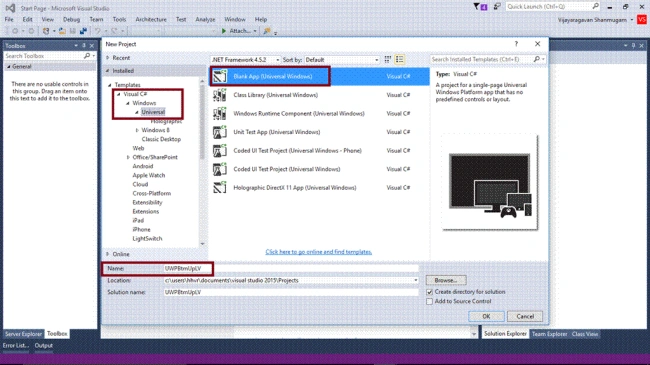Switch to the Team Explorer tab

click(x=549, y=334)
